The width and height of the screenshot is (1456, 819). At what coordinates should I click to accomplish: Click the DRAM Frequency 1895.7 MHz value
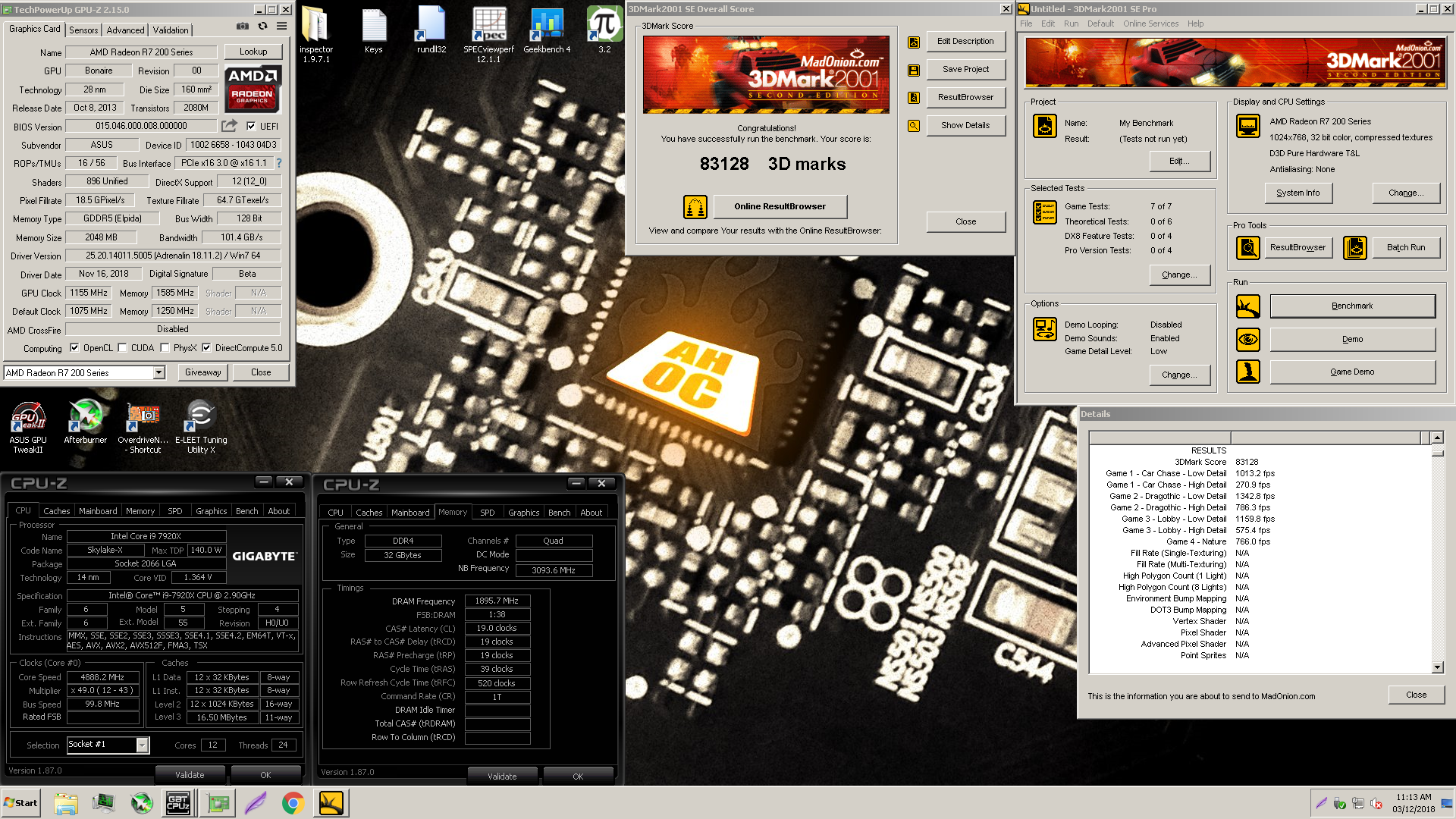point(497,601)
